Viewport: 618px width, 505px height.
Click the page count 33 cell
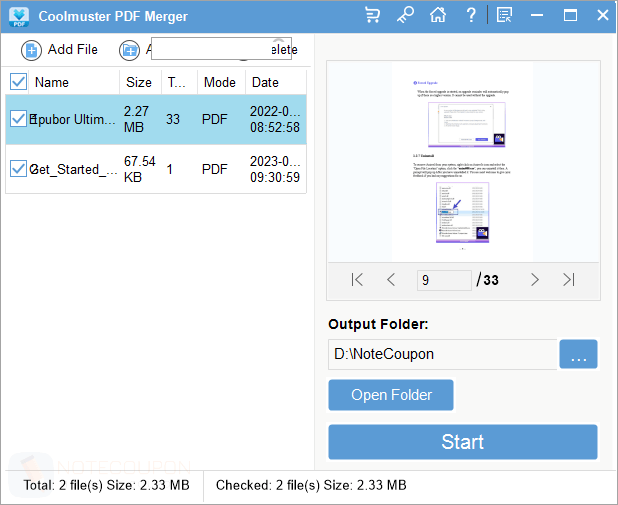(173, 119)
